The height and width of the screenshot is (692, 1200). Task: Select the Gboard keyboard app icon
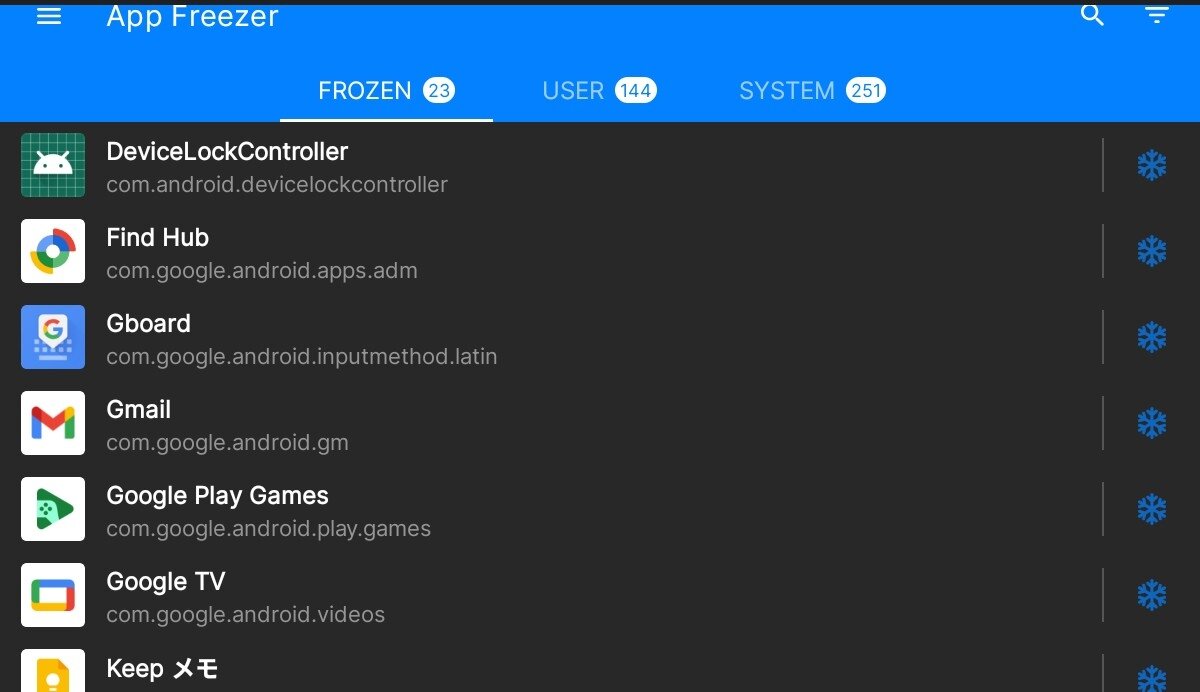tap(53, 337)
